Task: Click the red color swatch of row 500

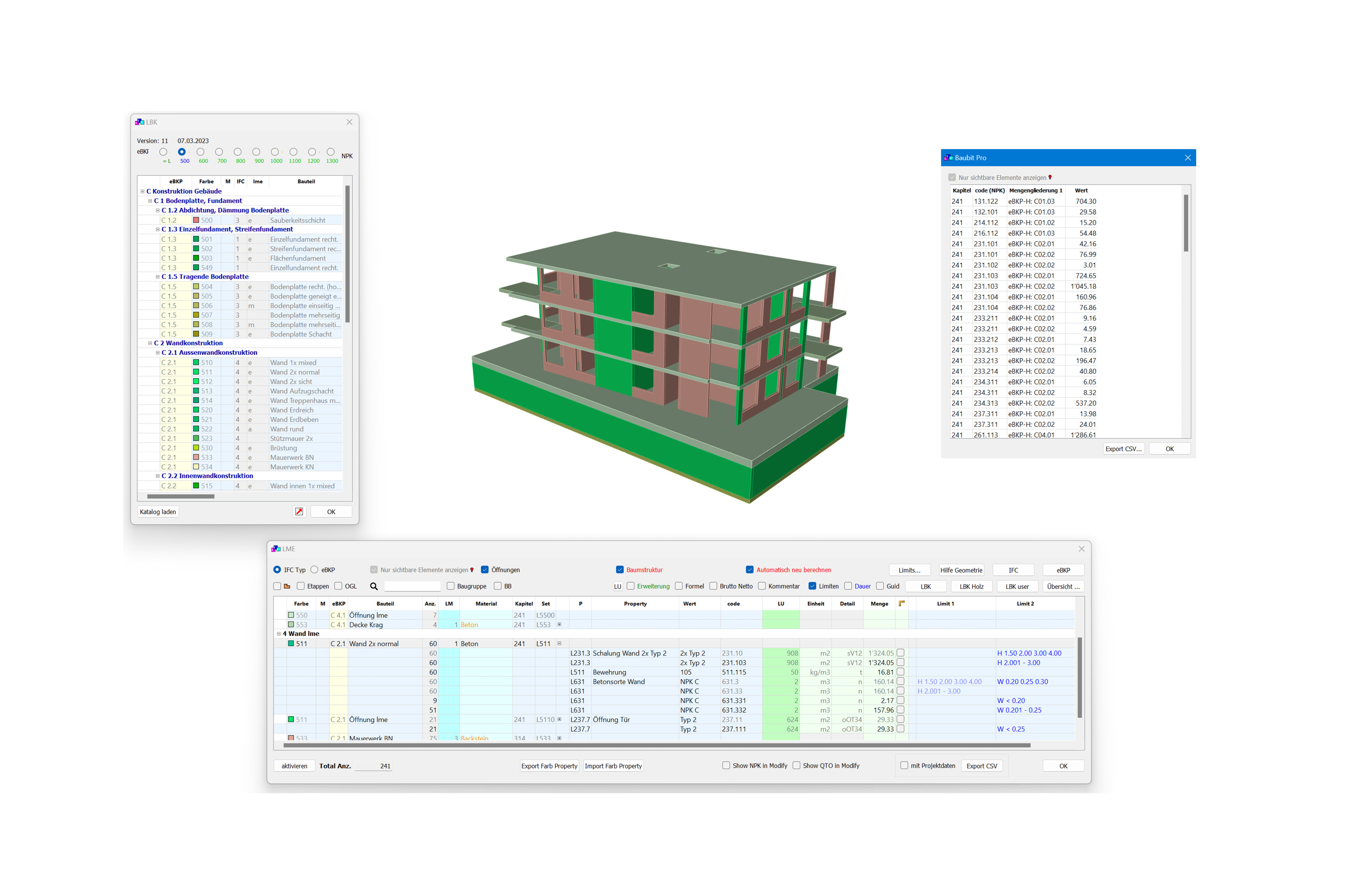Action: [x=196, y=220]
